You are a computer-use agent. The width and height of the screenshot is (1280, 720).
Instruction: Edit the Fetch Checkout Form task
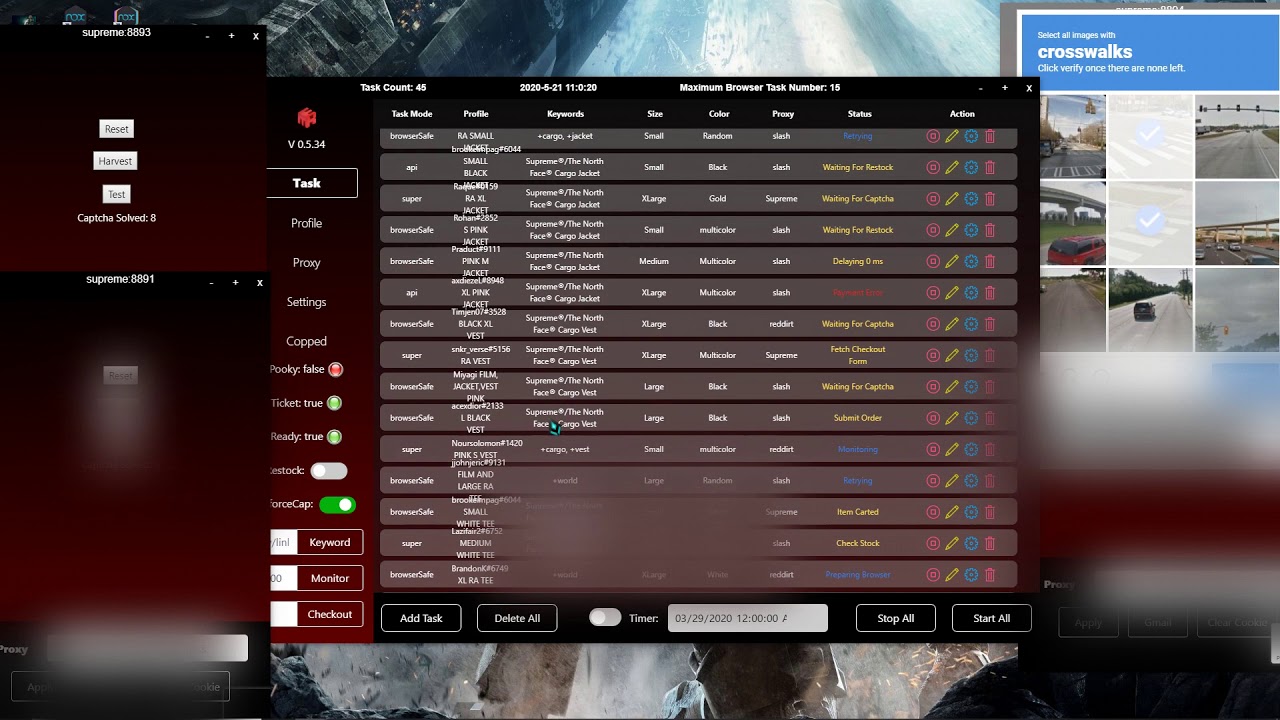952,355
